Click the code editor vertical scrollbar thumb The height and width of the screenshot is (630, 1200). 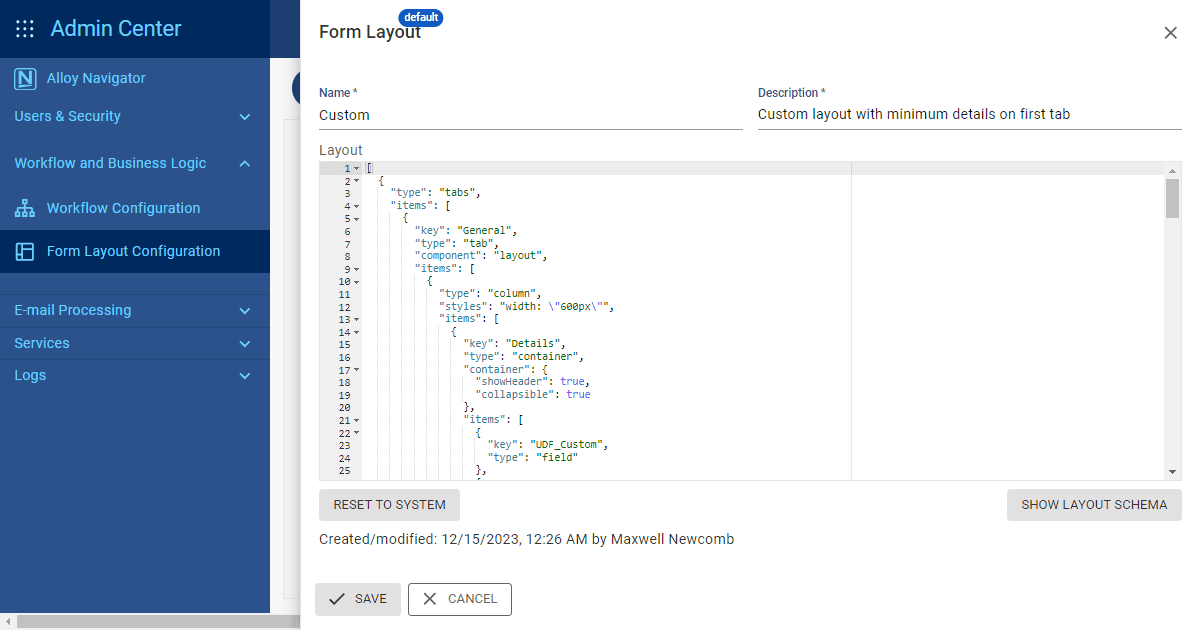(1173, 197)
